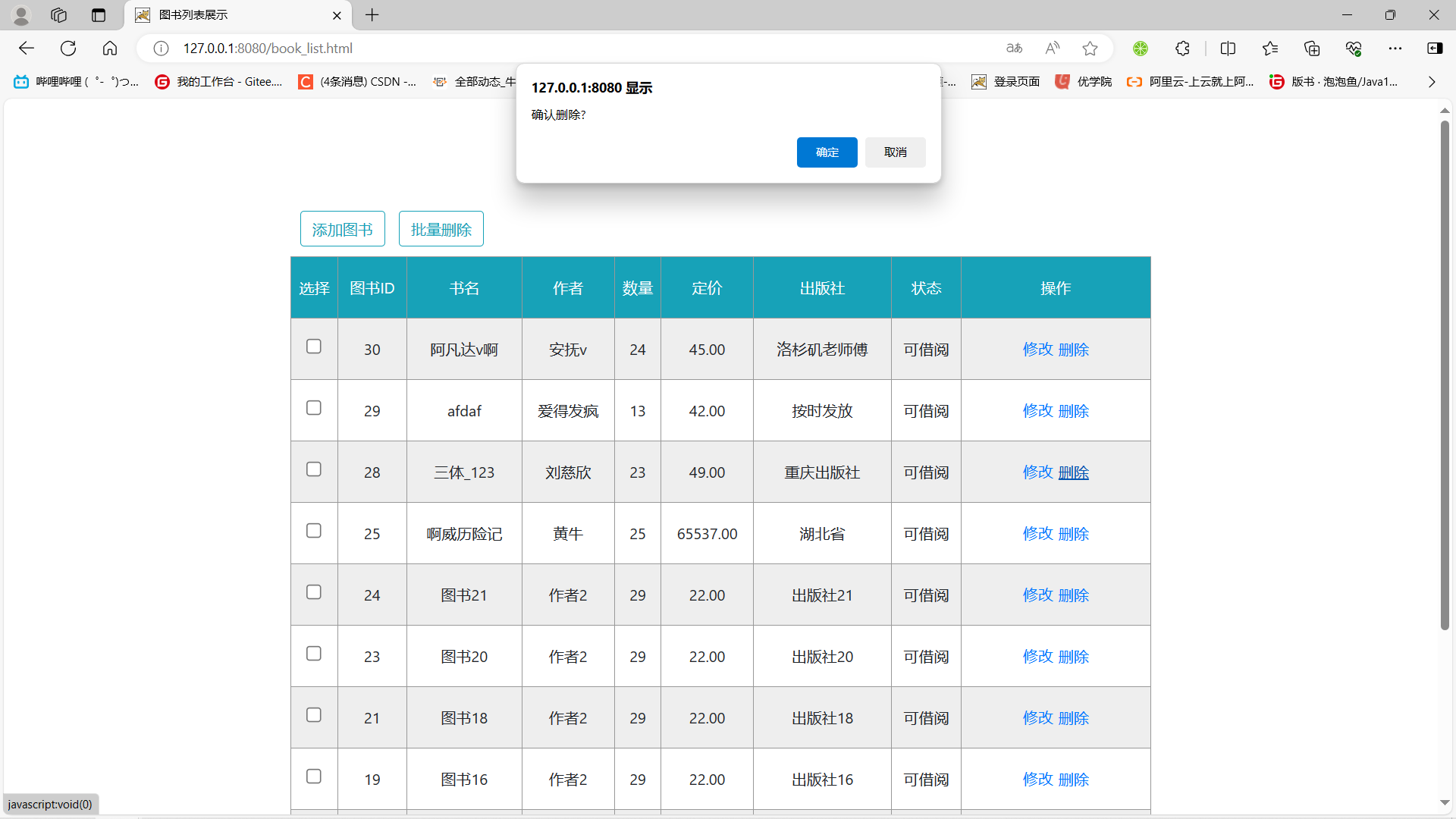The height and width of the screenshot is (819, 1456).
Task: Click 删除 for 图书20
Action: (x=1074, y=657)
